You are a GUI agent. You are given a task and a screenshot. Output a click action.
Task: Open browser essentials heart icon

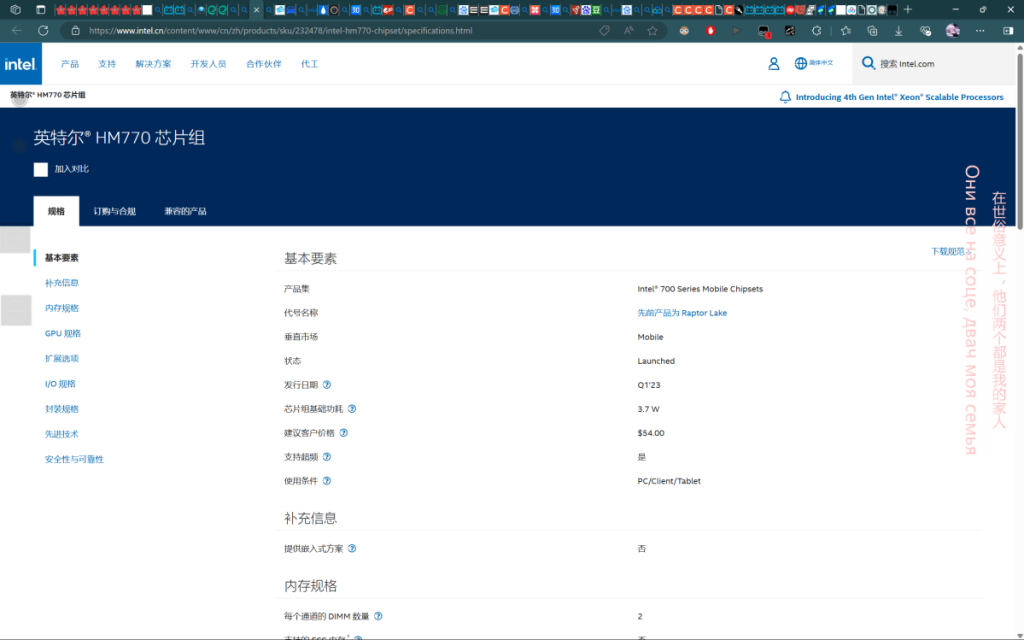point(925,31)
